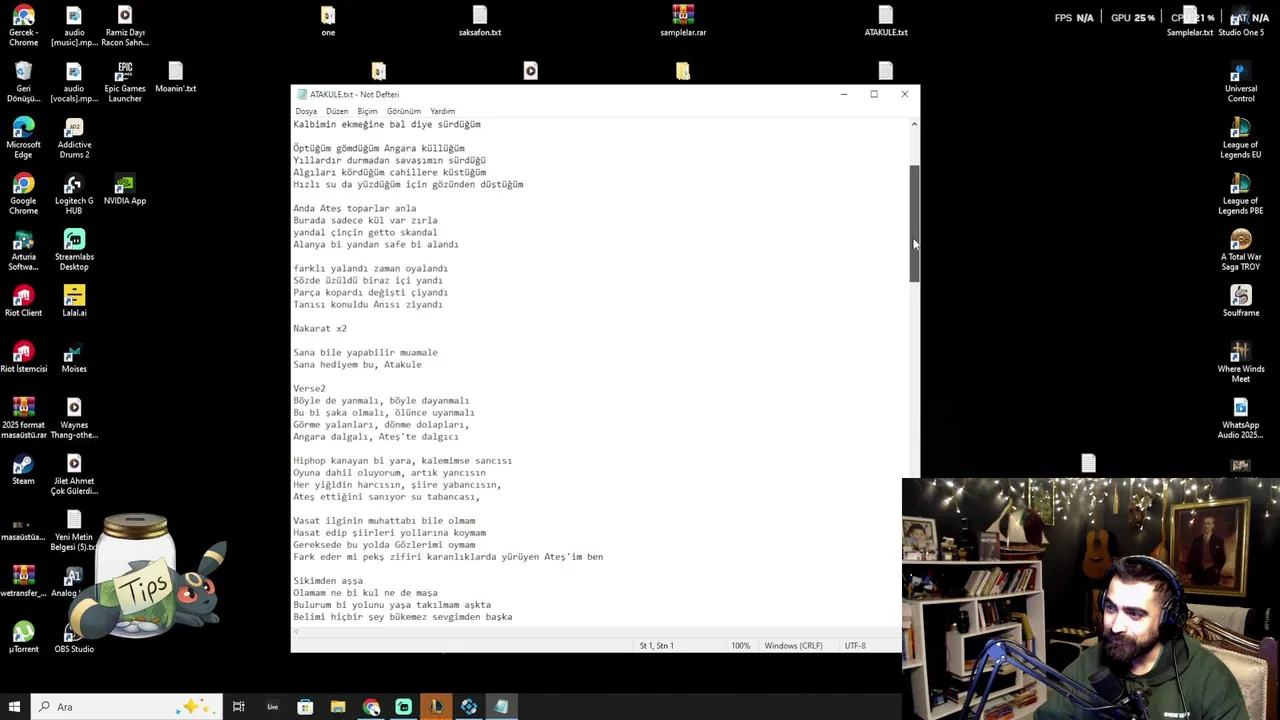Select the samplelar.rar archive on desktop

[x=683, y=21]
